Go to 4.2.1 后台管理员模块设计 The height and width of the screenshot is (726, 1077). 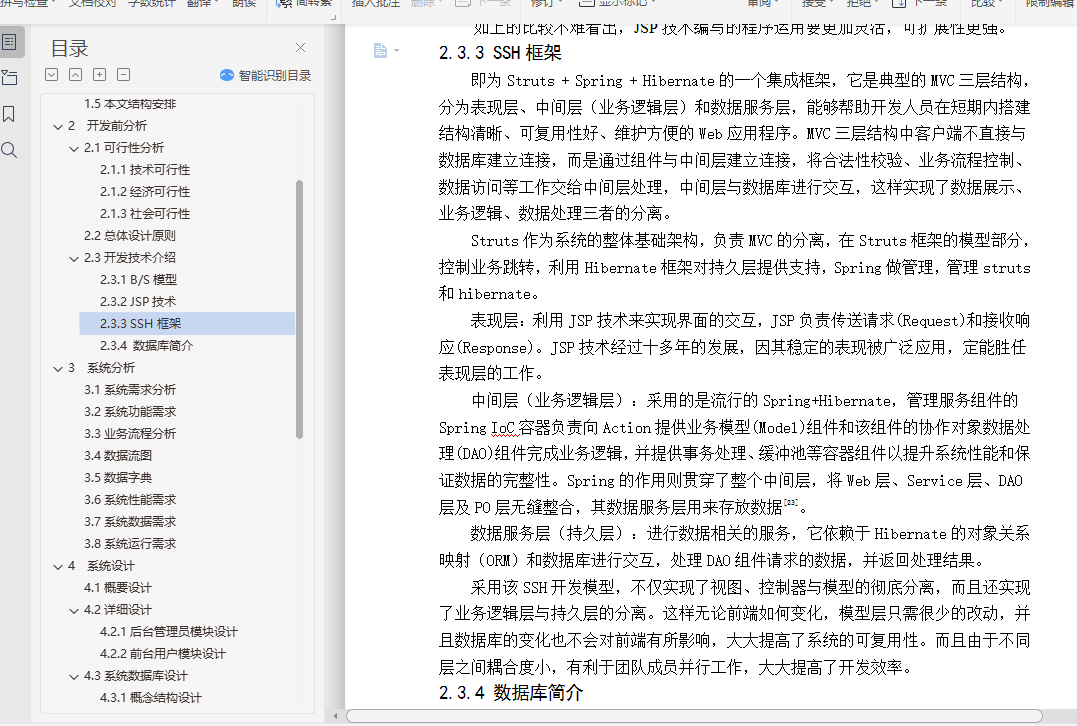[x=169, y=632]
